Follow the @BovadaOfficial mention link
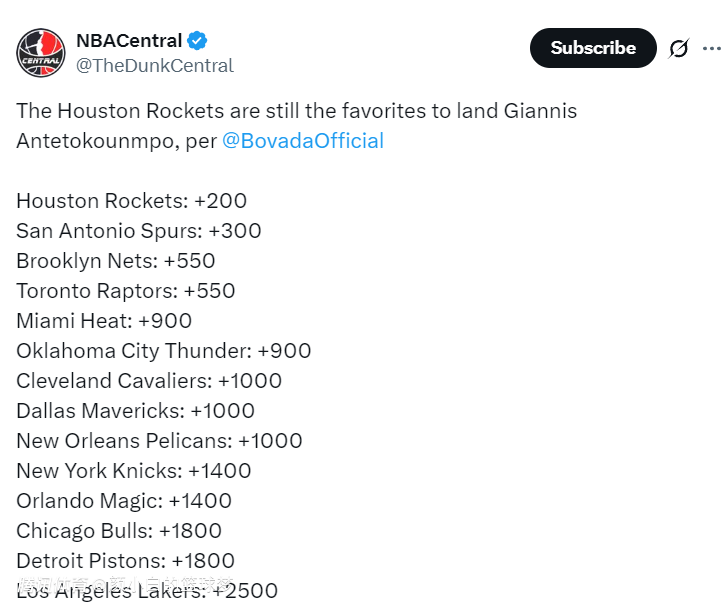The width and height of the screenshot is (724, 609). click(303, 141)
